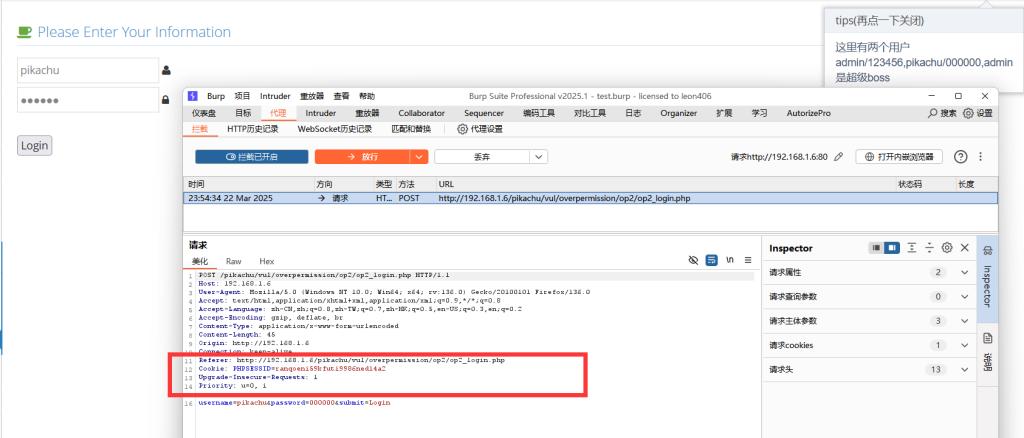Click the 丢弃 drop button
Image resolution: width=1024 pixels, height=438 pixels.
pyautogui.click(x=482, y=157)
